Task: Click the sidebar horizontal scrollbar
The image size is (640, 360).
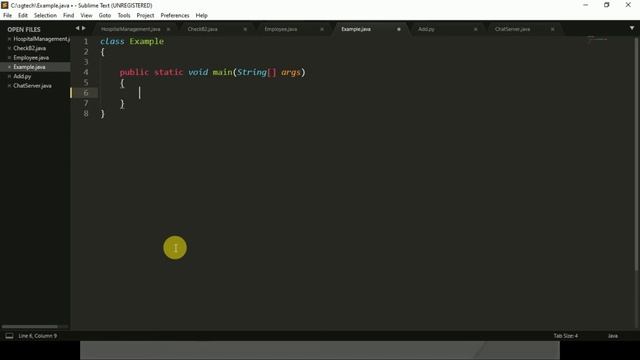Action: coord(29,327)
